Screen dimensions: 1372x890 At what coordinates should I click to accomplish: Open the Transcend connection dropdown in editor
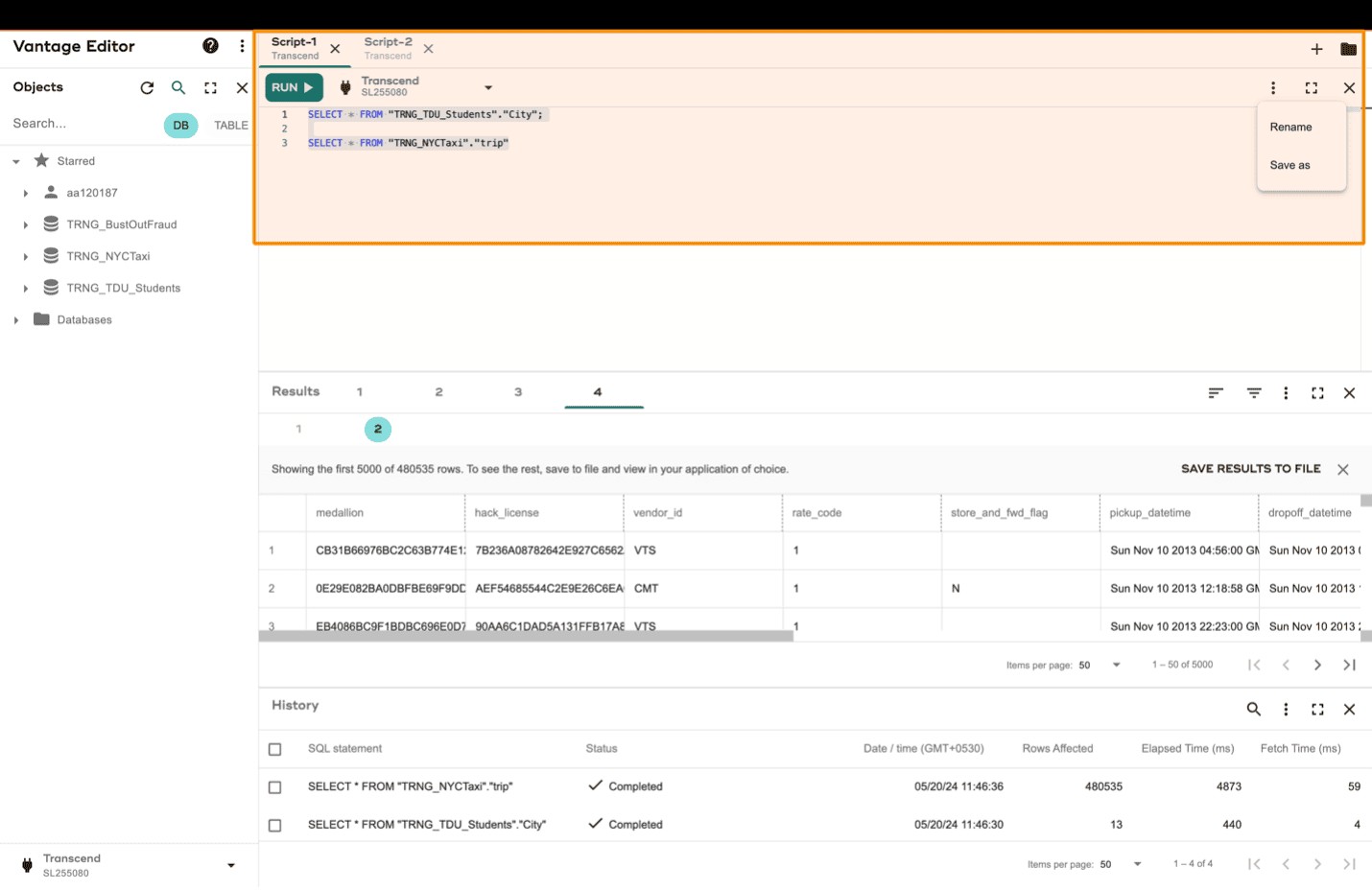click(488, 88)
